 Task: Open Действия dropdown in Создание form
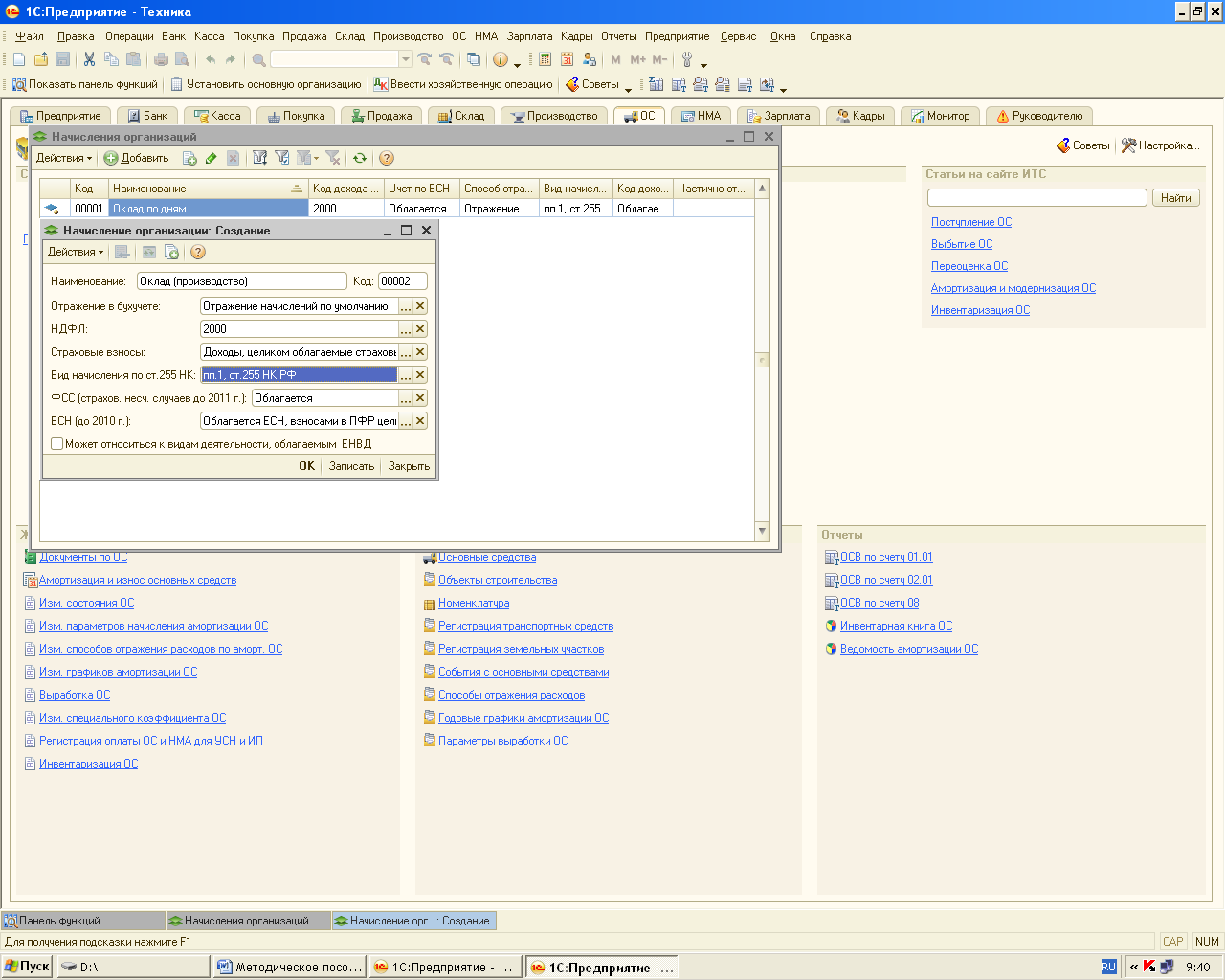pyautogui.click(x=76, y=252)
